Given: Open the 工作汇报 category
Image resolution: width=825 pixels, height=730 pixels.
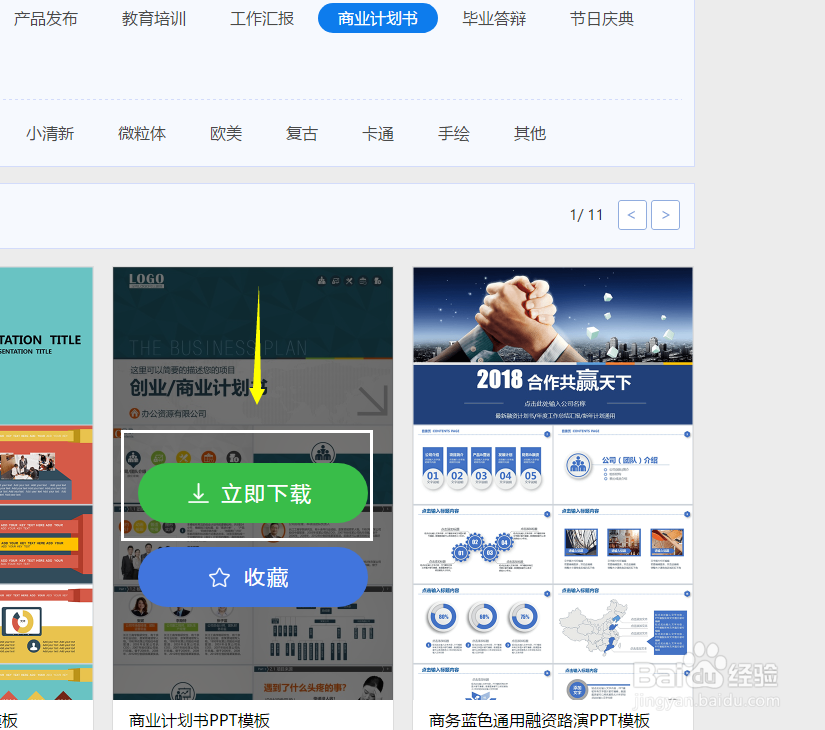Looking at the screenshot, I should pyautogui.click(x=262, y=19).
